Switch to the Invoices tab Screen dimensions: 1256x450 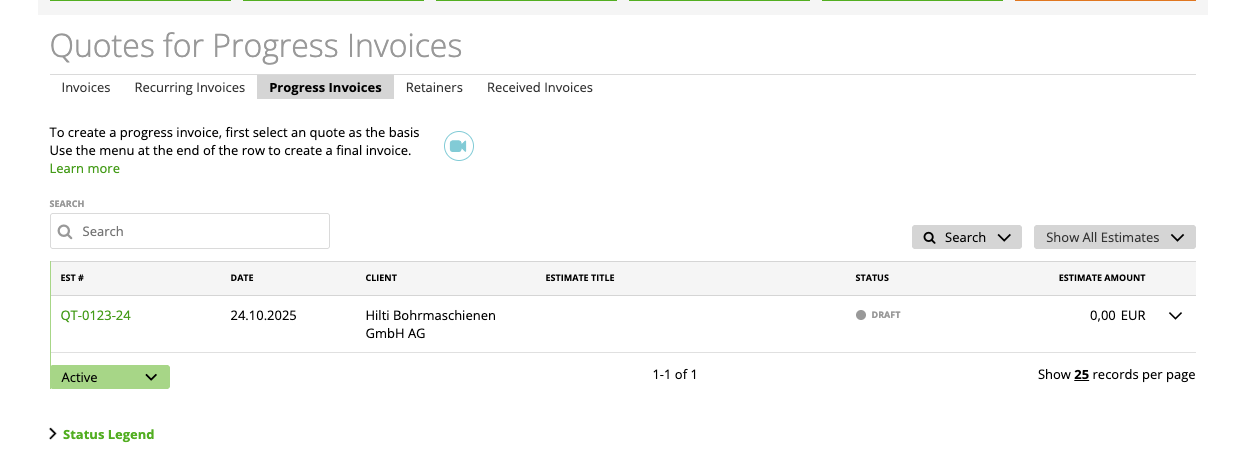point(86,87)
